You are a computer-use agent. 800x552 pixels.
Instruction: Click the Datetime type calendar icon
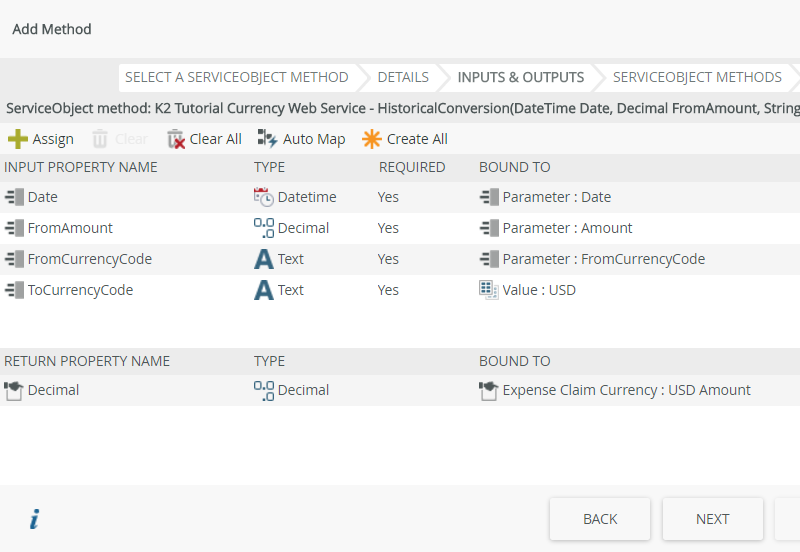(x=264, y=197)
